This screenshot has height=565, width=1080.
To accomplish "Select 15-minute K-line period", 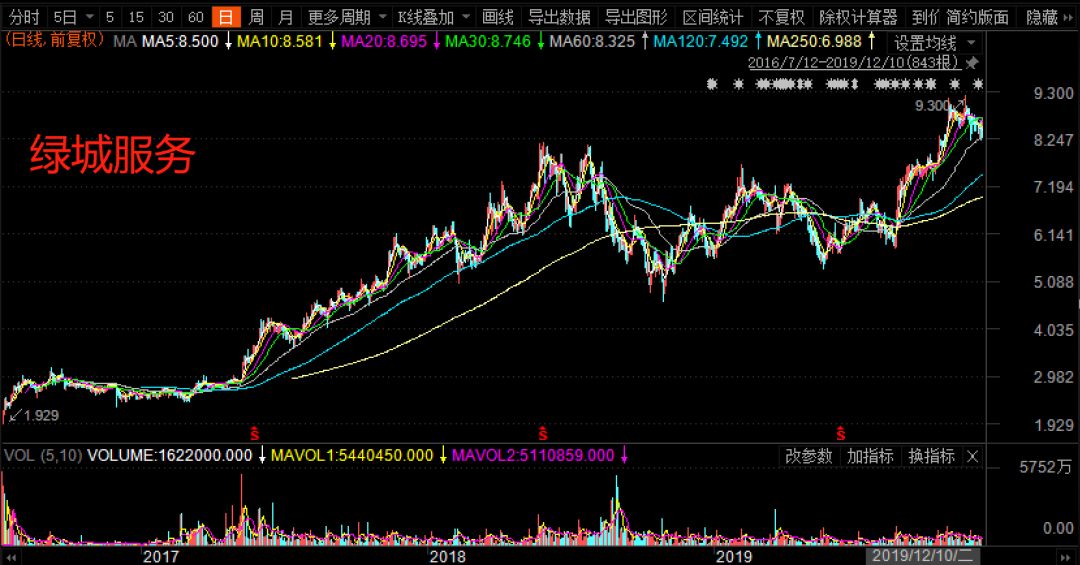I will click(136, 17).
